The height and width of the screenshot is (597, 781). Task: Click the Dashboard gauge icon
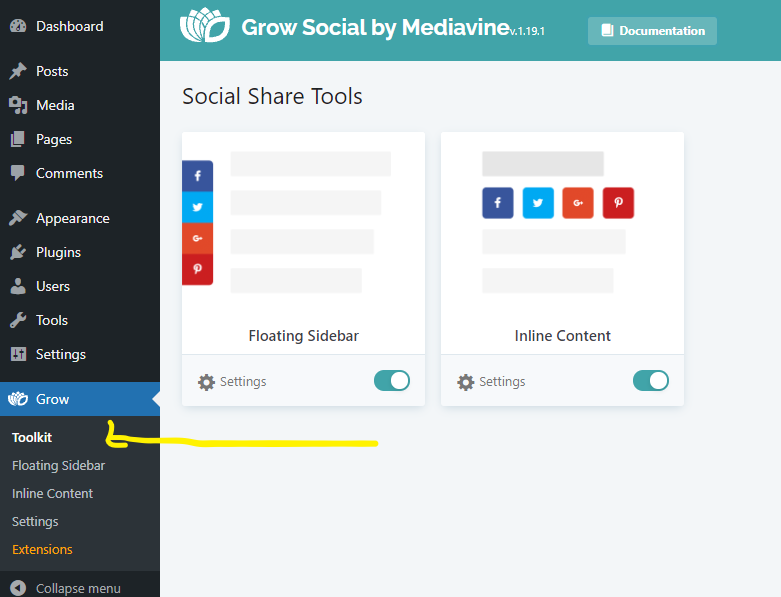(x=18, y=26)
